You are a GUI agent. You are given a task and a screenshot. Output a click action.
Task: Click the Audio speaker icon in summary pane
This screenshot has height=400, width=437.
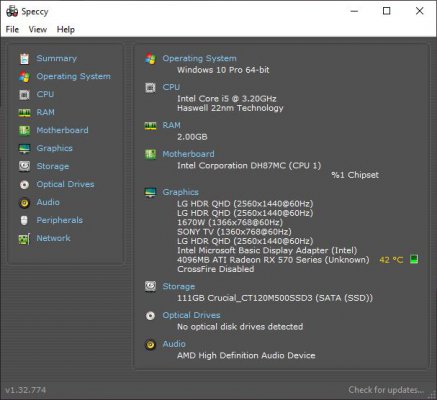[150, 344]
